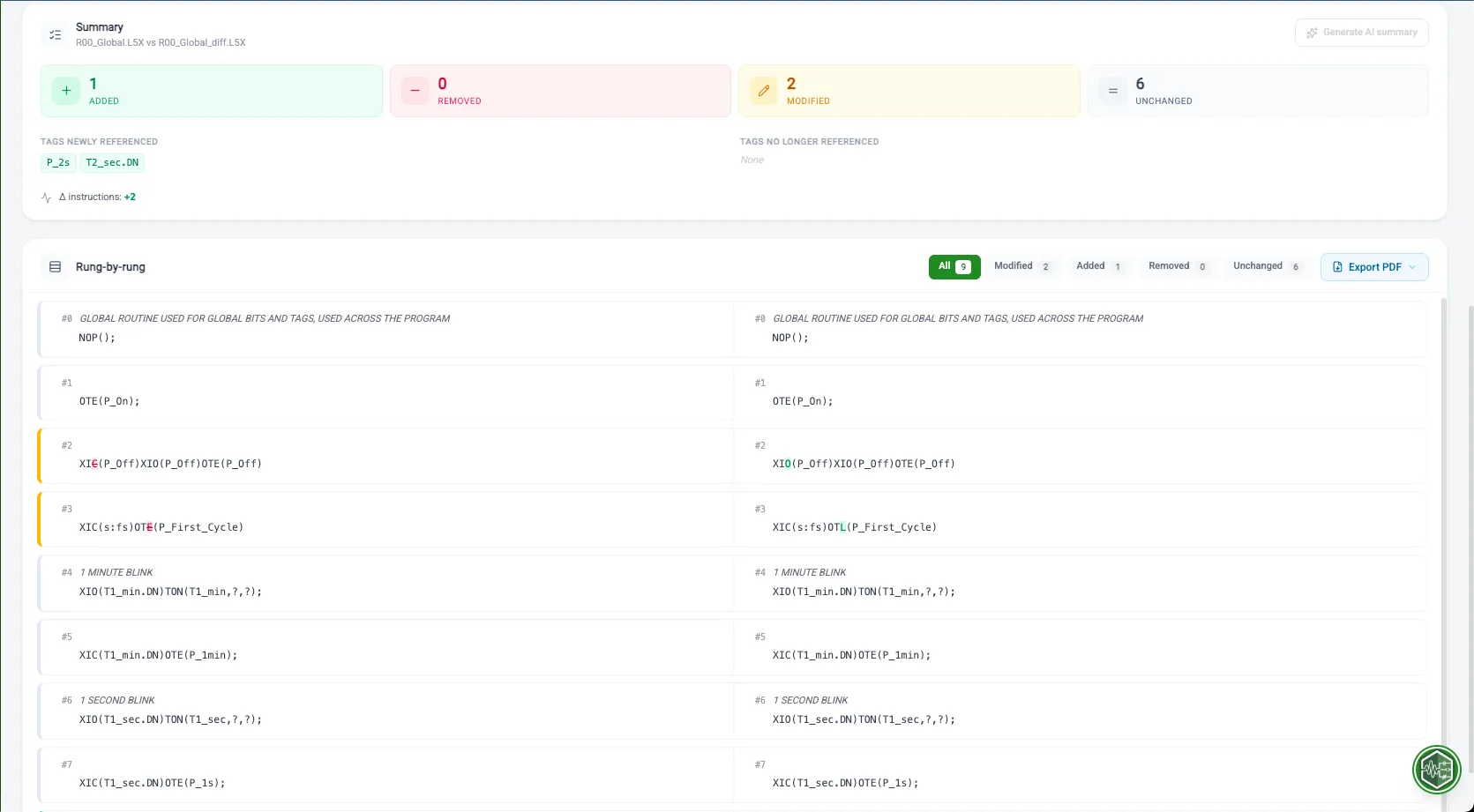This screenshot has height=812, width=1474.
Task: Show all rungs with the All filter
Action: point(954,266)
